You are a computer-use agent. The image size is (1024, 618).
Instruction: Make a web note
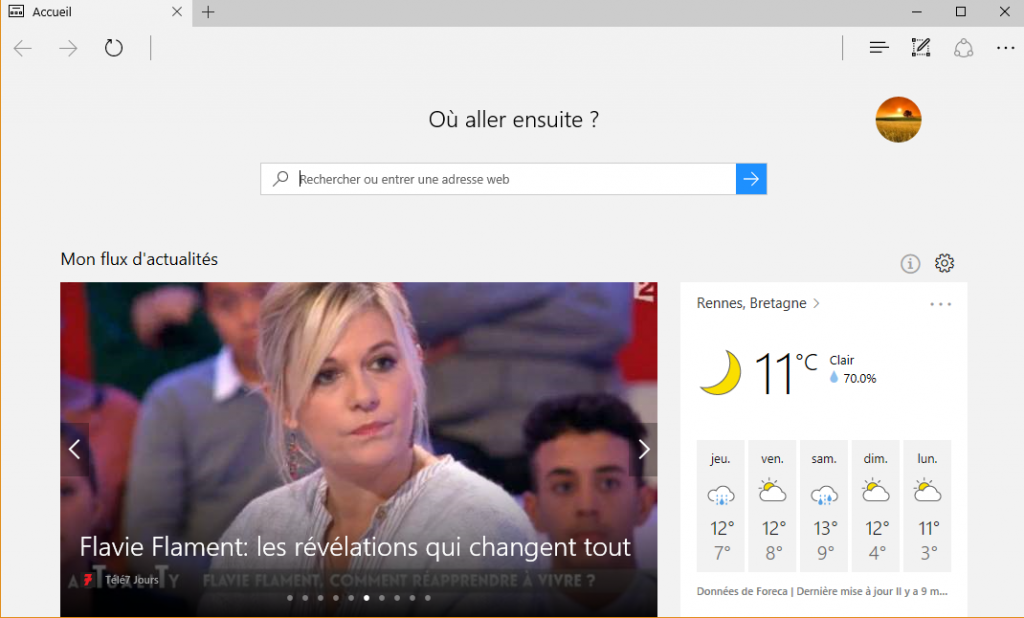pos(921,48)
